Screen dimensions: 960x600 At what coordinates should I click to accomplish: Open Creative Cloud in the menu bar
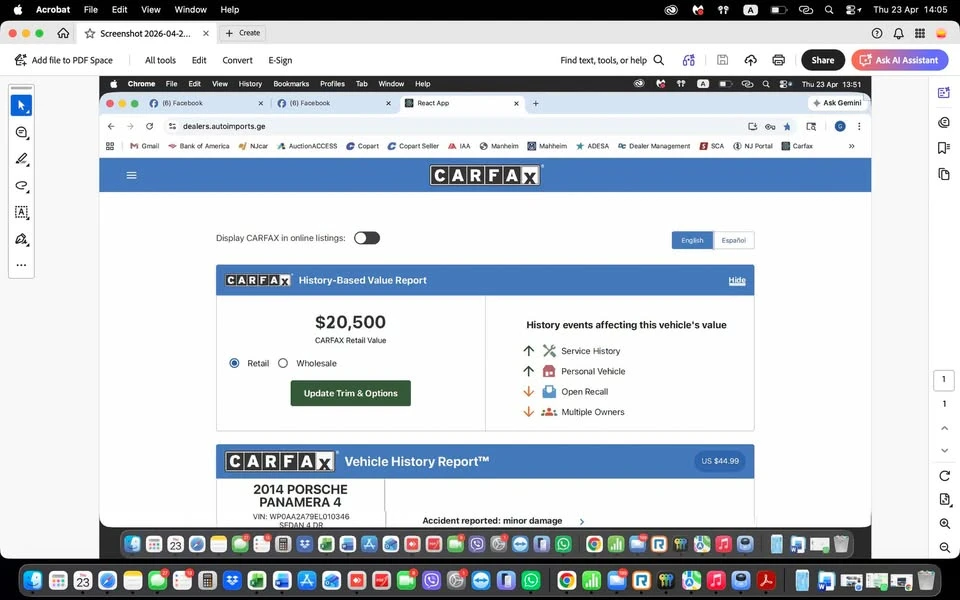(671, 10)
